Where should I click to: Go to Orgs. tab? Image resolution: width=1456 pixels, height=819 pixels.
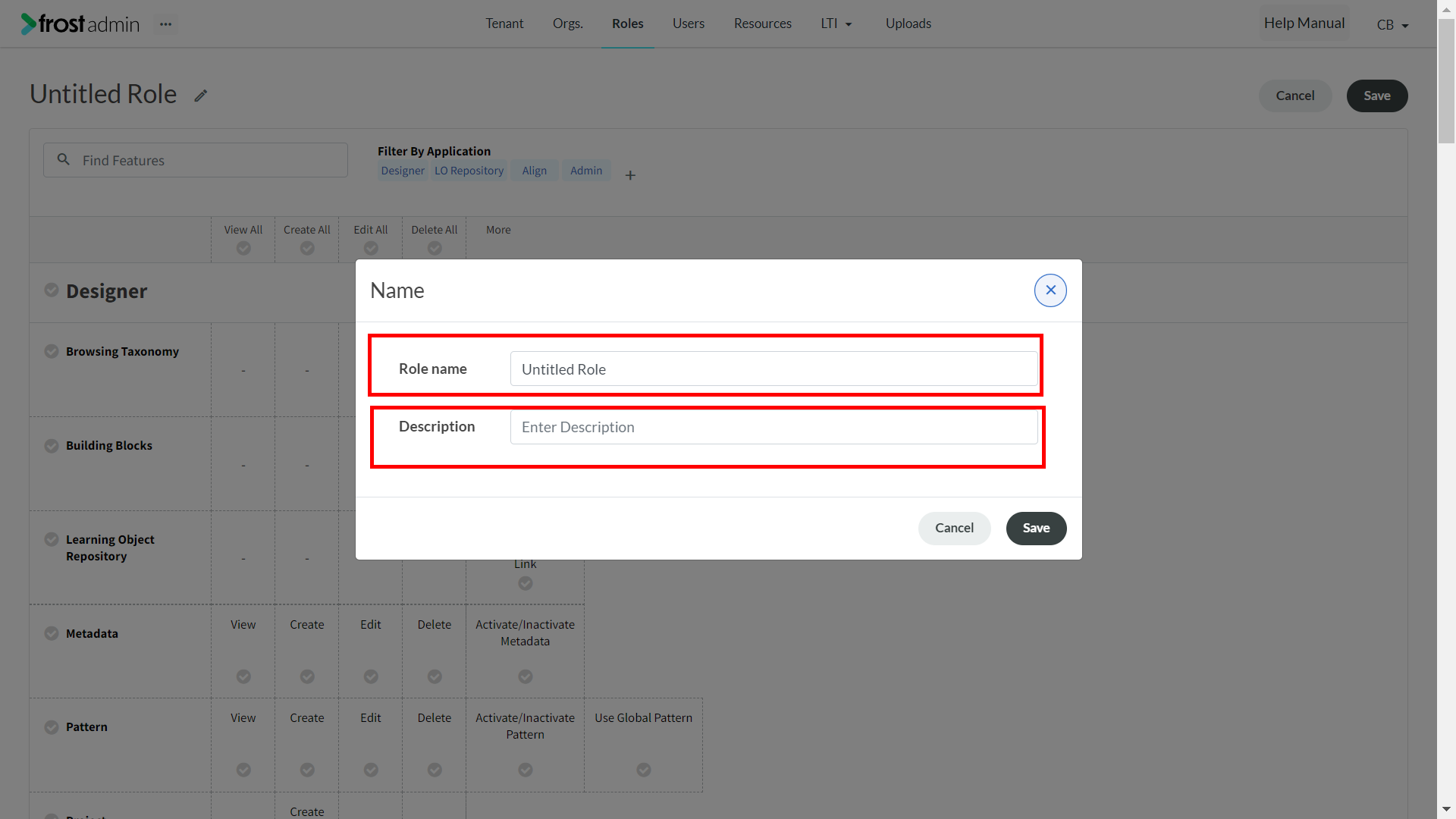(x=568, y=24)
